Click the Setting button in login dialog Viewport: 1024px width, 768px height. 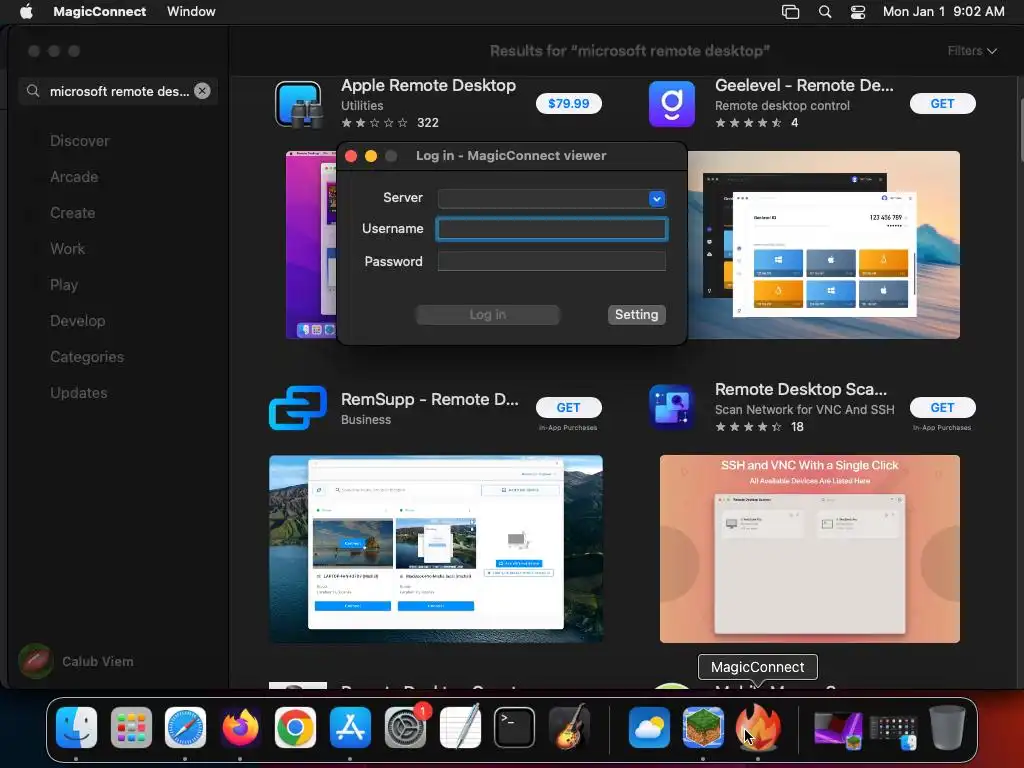pos(637,315)
